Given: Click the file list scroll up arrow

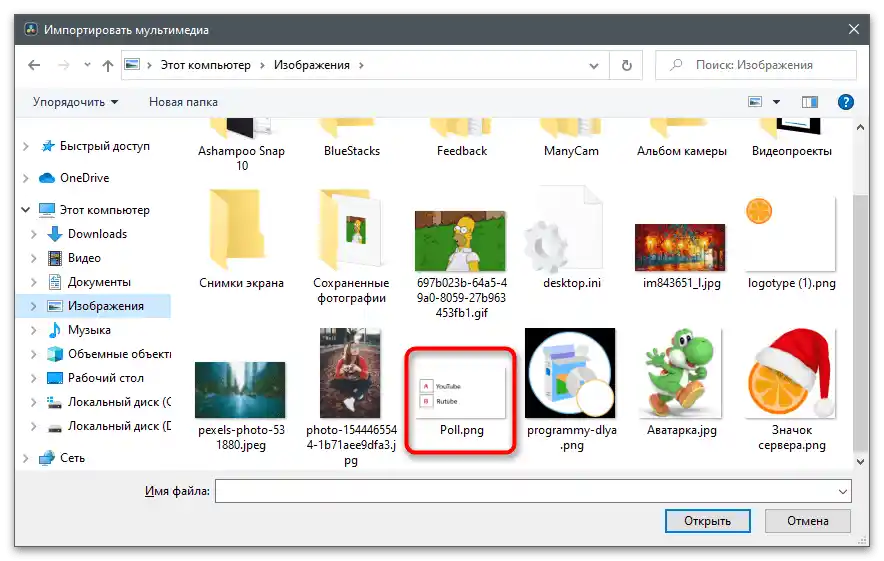Looking at the screenshot, I should 860,127.
